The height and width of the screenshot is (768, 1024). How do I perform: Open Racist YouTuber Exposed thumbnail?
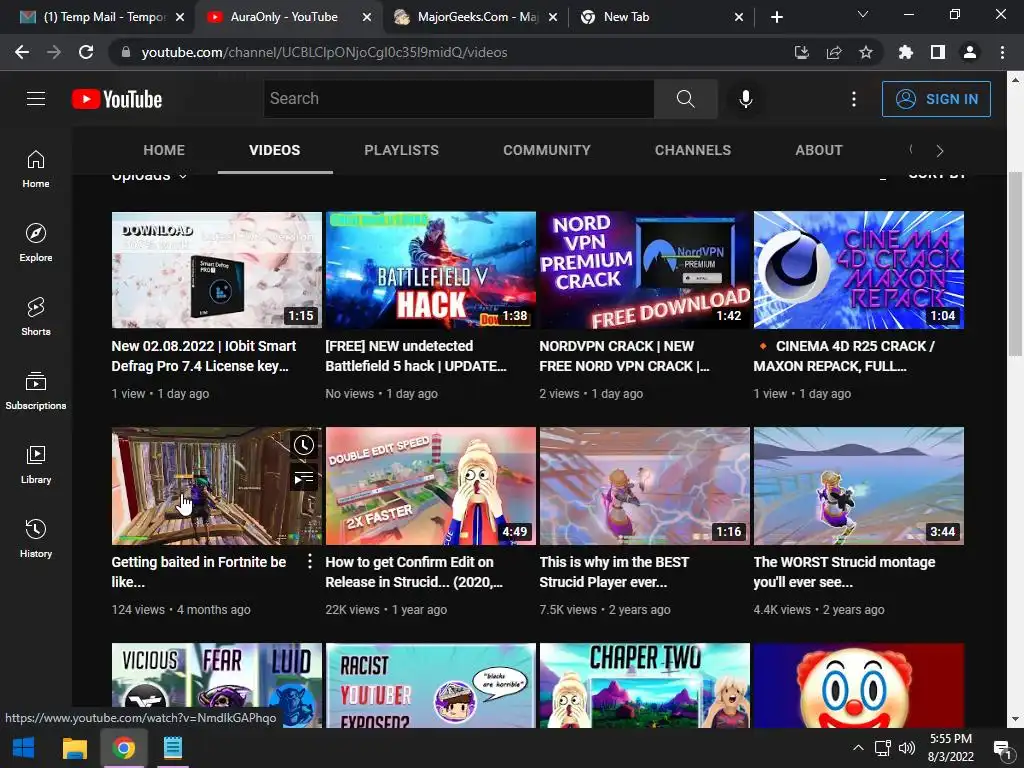point(431,685)
